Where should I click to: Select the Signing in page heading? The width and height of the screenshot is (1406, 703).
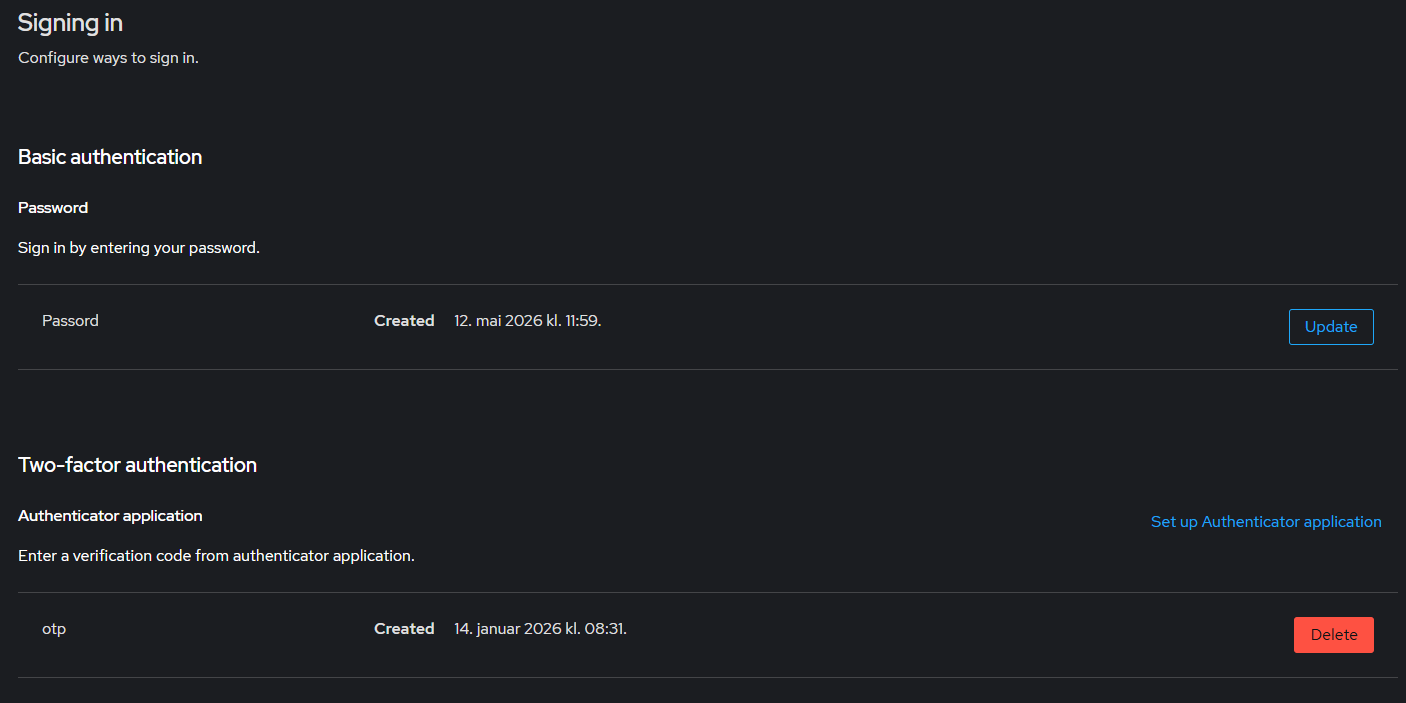pos(70,22)
